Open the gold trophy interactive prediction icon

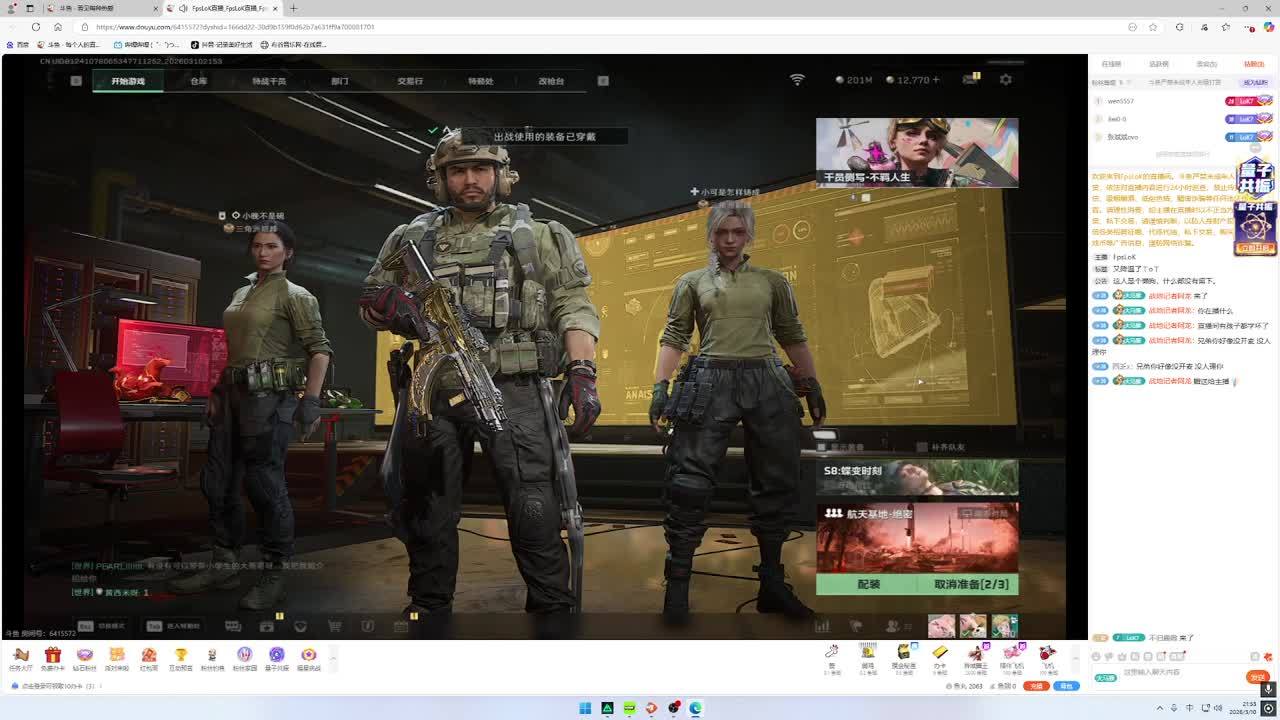[180, 655]
